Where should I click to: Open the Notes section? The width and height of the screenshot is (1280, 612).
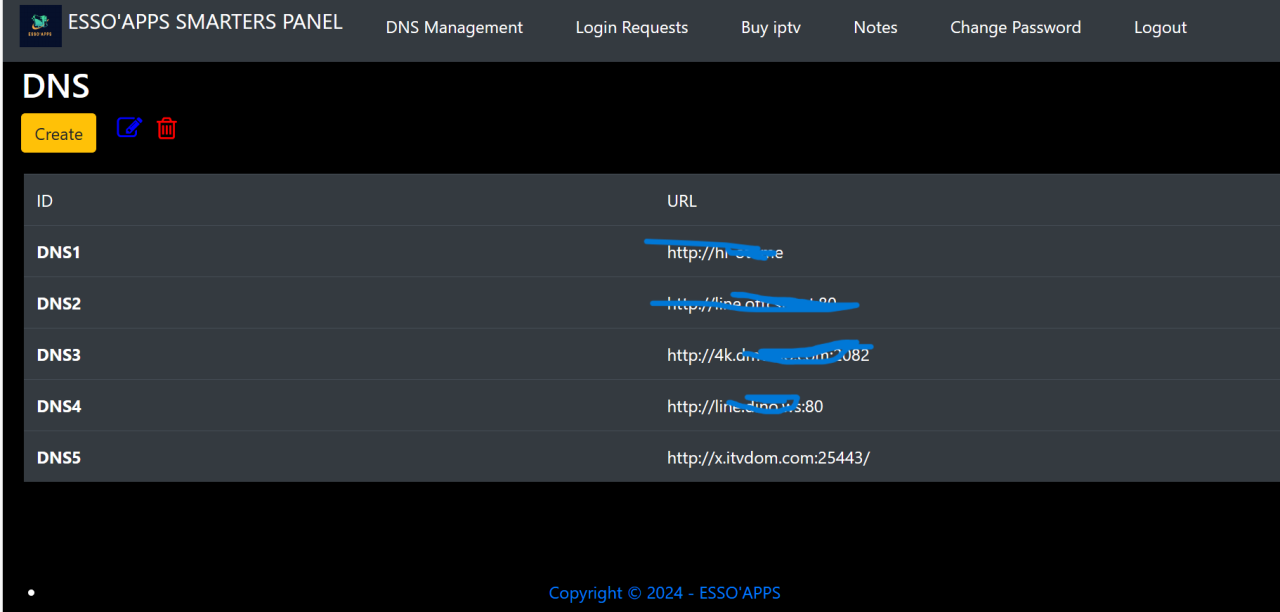click(875, 28)
